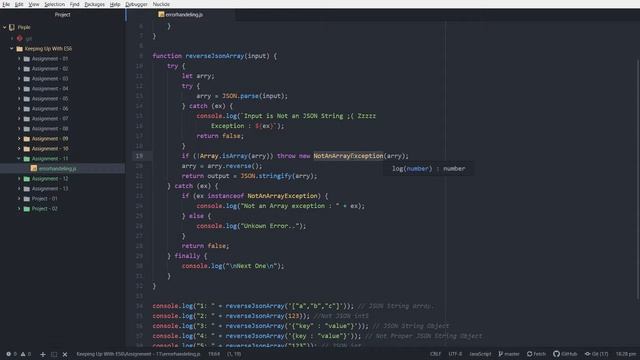Expand the .git folder chevron
This screenshot has height=360, width=640.
pos(12,38)
